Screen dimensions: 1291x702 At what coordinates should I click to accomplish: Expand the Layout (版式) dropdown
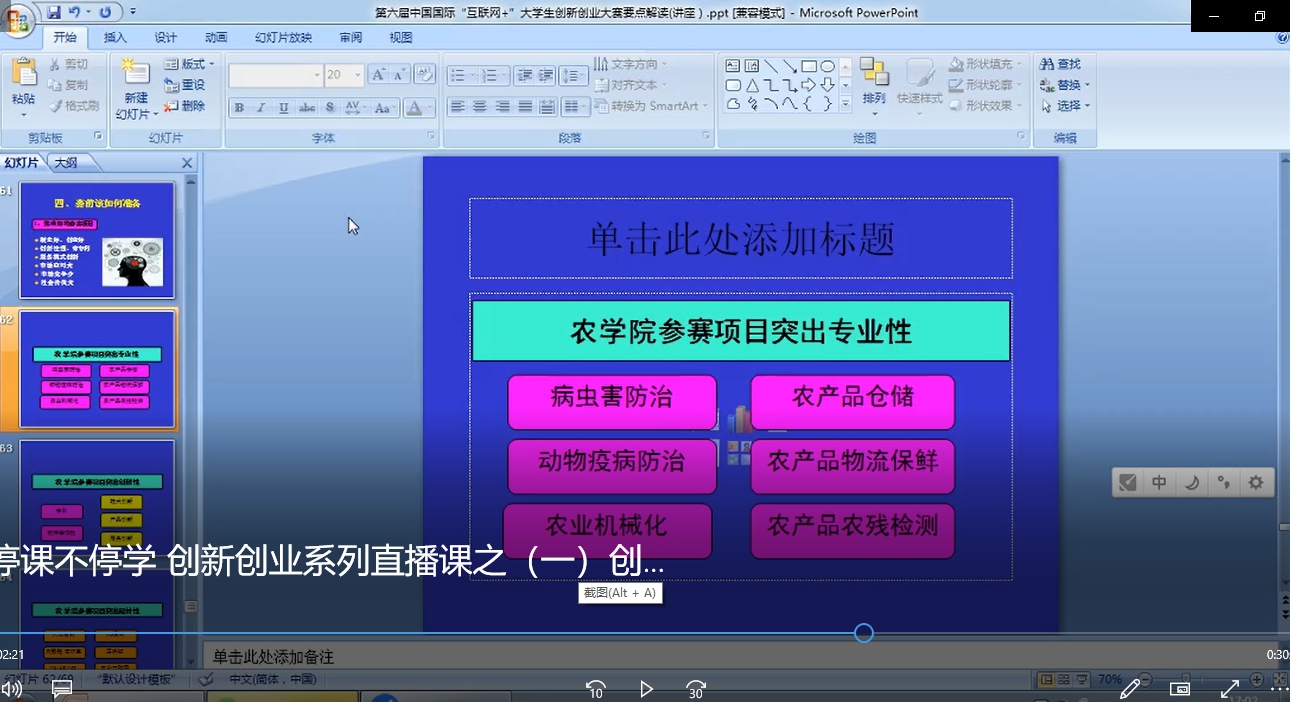pos(208,64)
